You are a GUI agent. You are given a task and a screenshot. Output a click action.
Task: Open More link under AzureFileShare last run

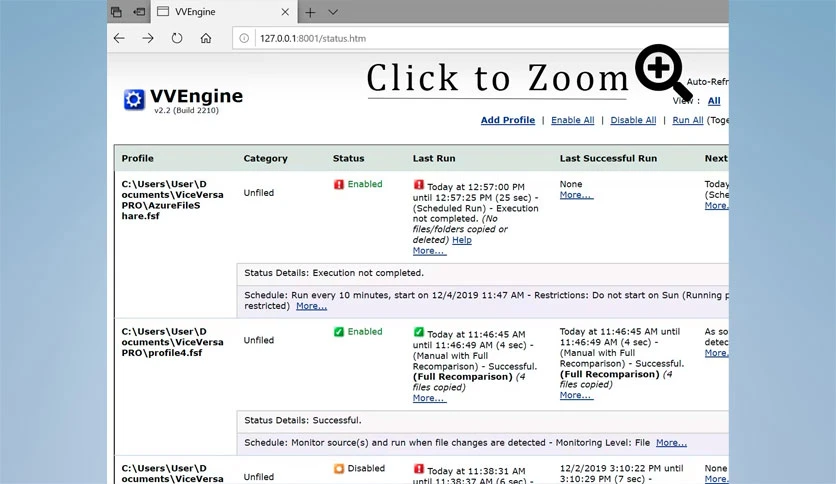coord(429,251)
